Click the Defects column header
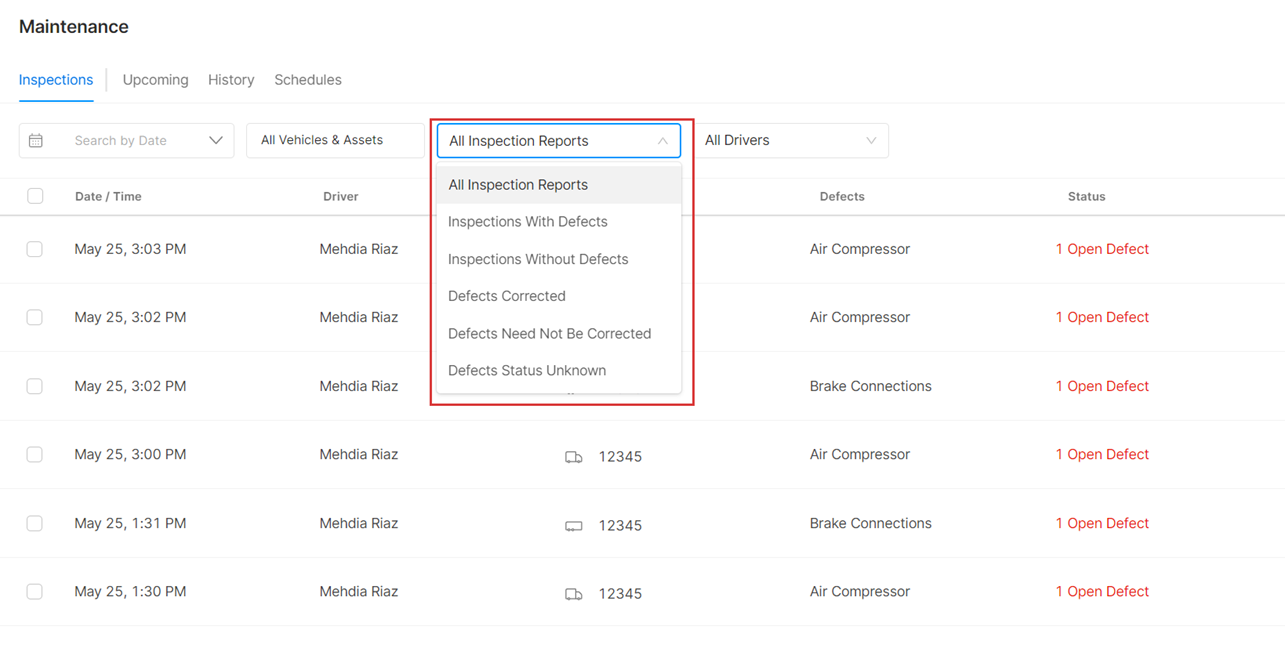Image resolution: width=1285 pixels, height=648 pixels. (x=842, y=197)
